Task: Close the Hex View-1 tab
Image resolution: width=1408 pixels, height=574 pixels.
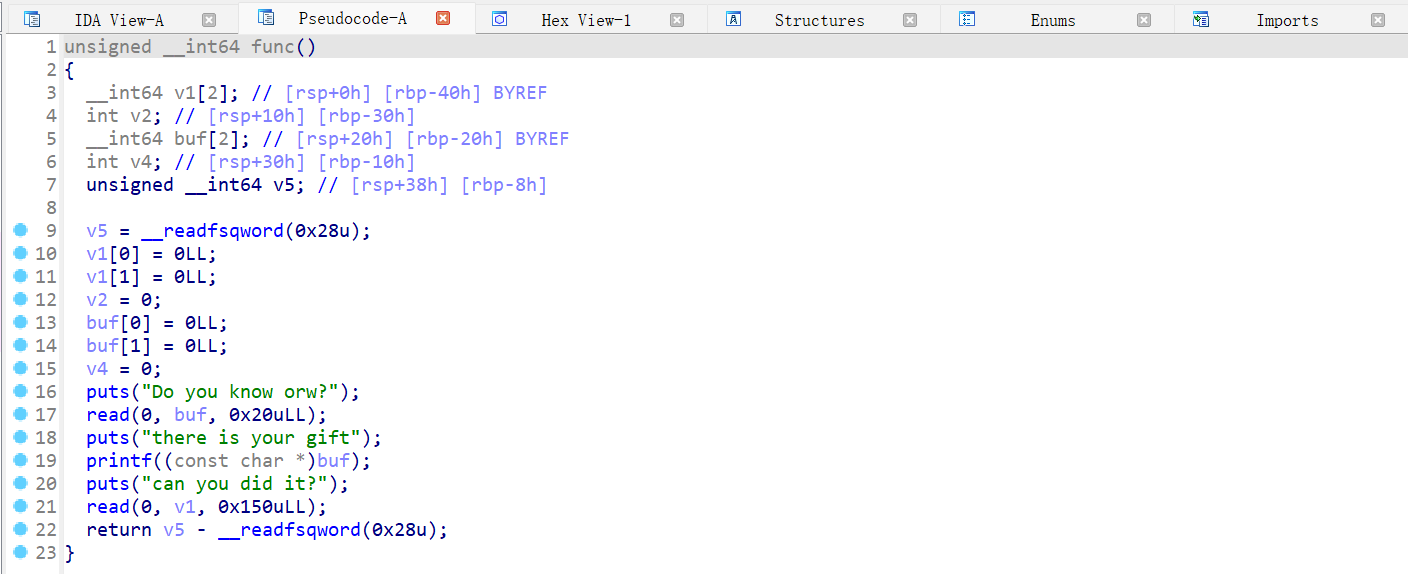Action: point(677,20)
